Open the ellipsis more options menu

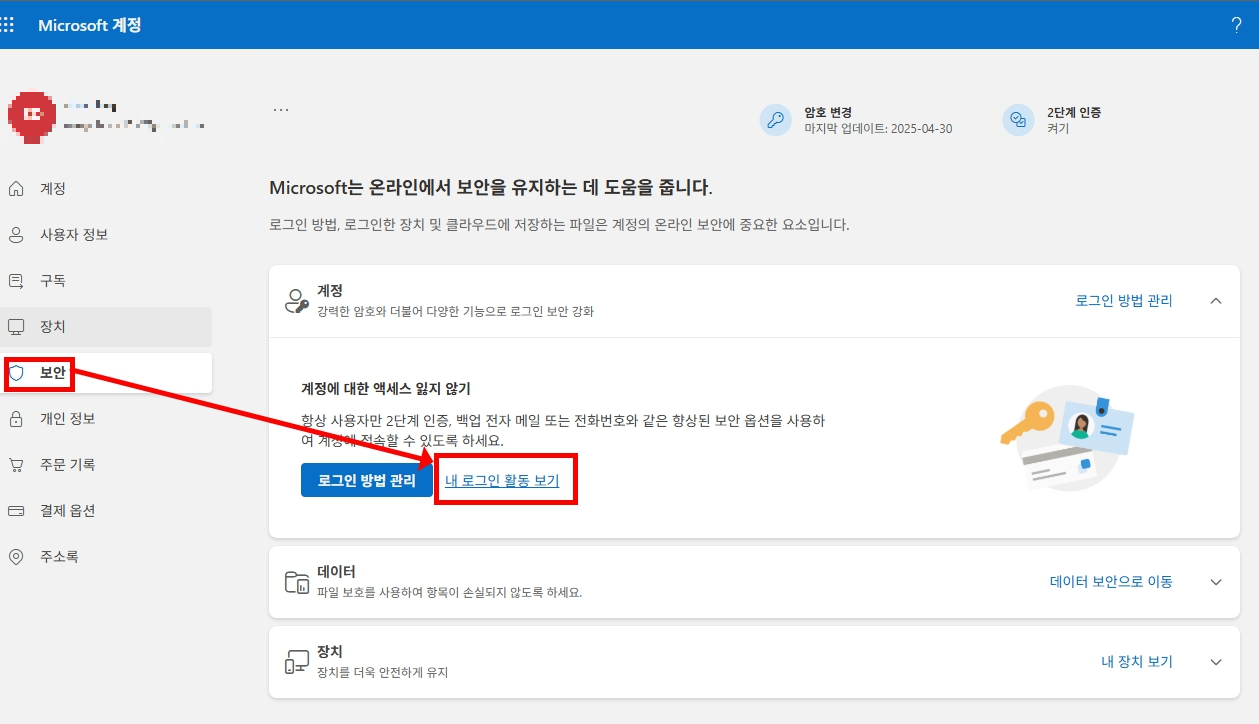281,110
